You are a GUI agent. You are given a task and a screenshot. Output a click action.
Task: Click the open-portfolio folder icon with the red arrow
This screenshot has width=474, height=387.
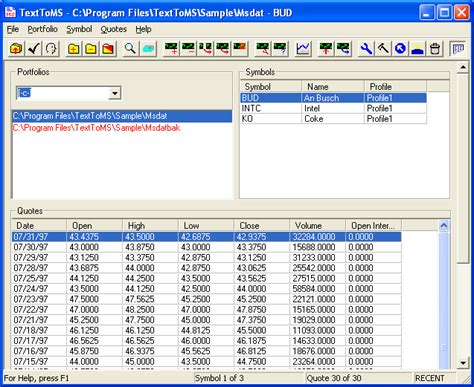(x=16, y=49)
